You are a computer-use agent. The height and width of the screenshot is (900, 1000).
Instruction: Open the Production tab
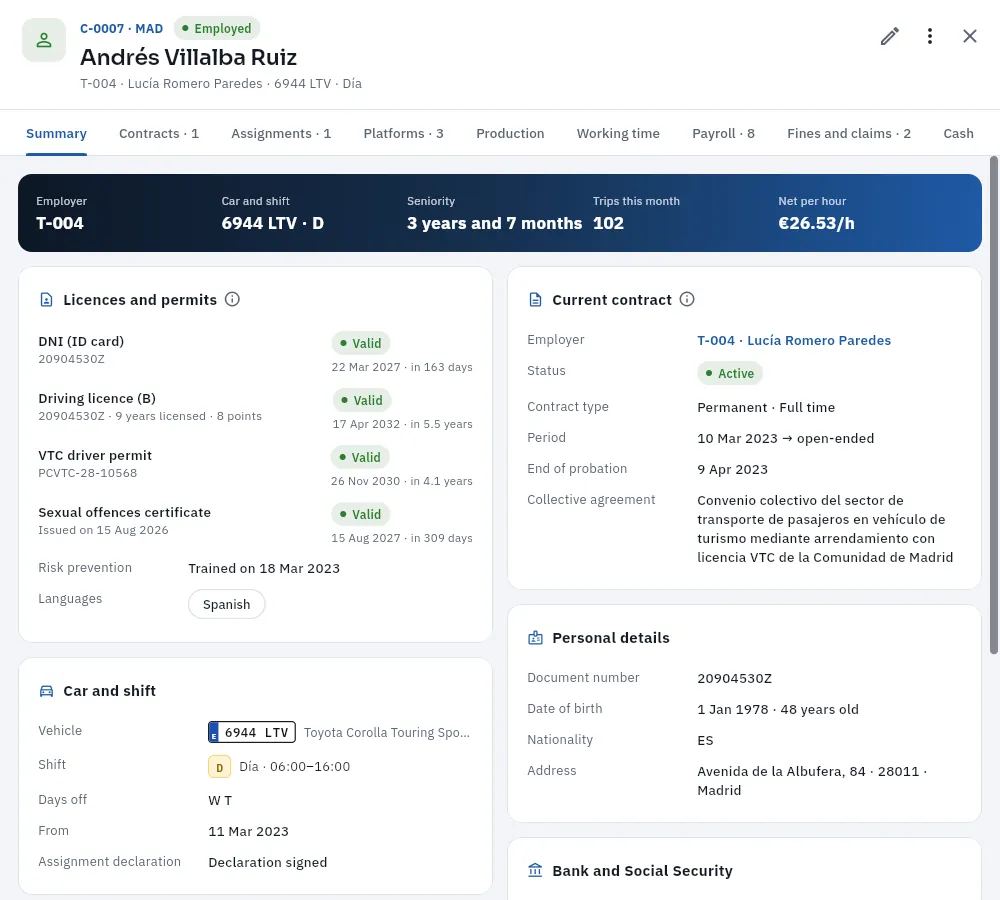click(x=510, y=133)
